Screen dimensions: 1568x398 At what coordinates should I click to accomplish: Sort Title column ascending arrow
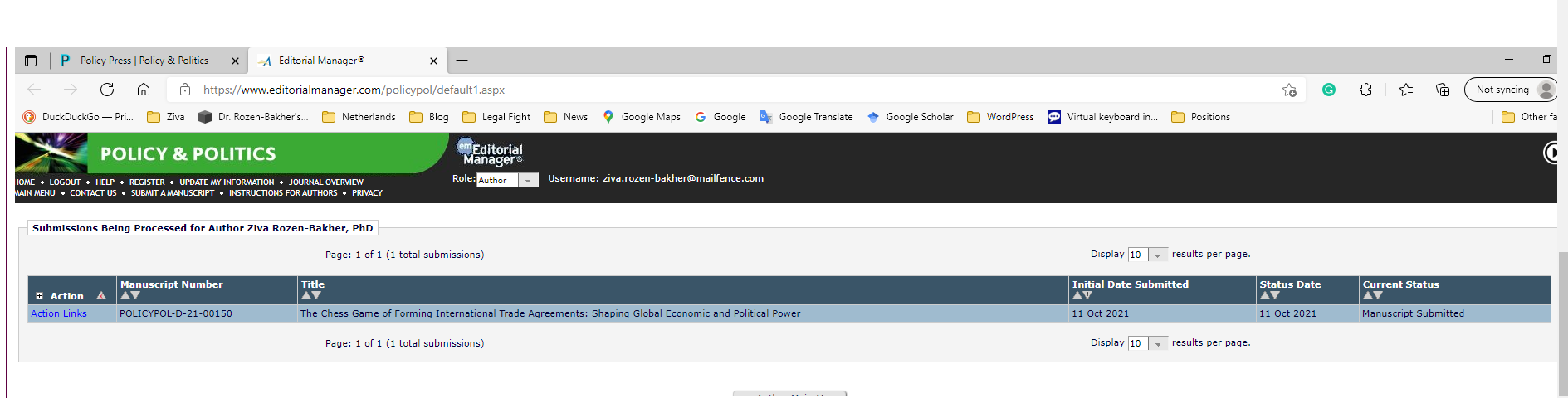306,295
